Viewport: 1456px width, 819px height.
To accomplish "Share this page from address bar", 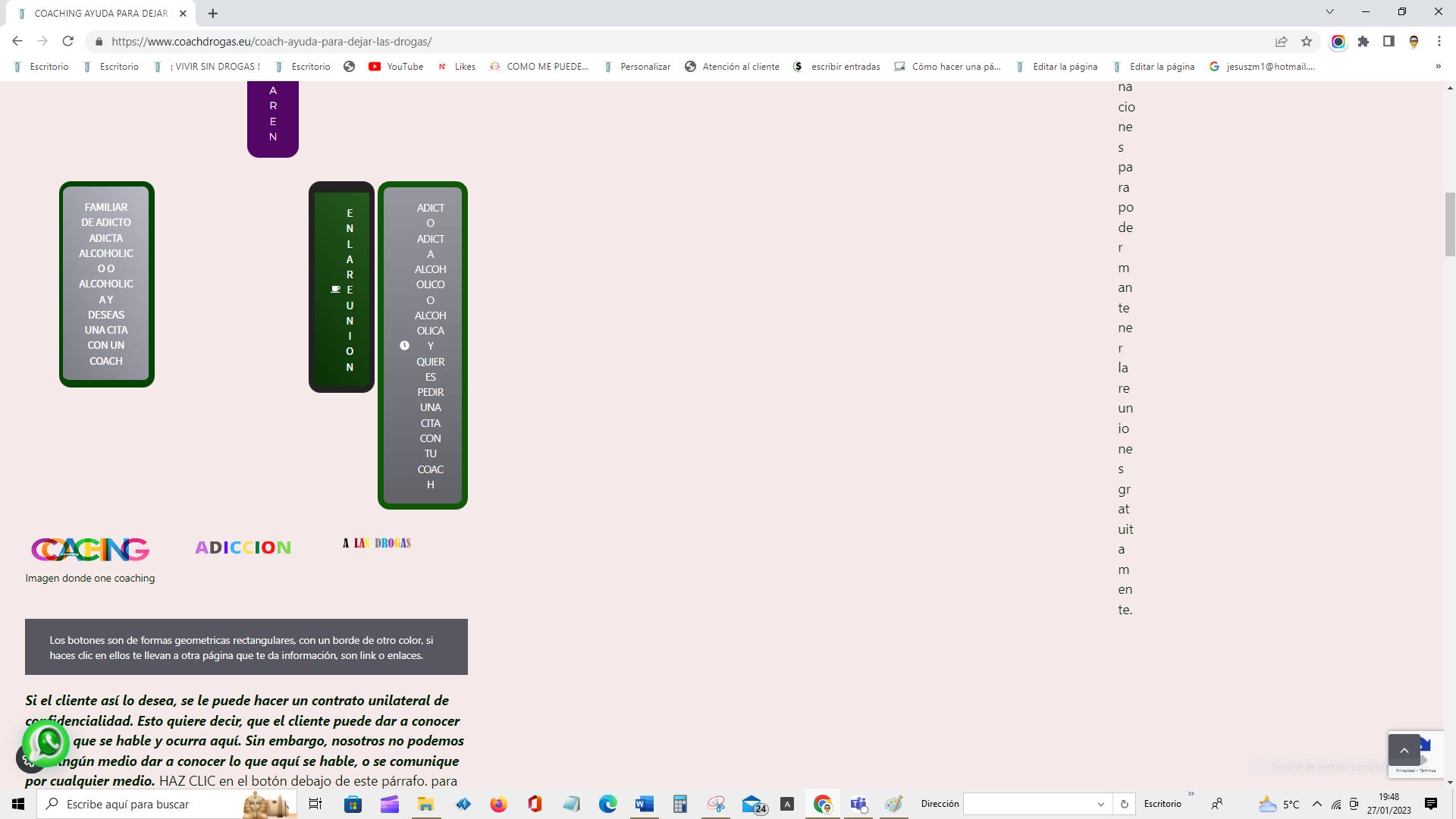I will coord(1281,42).
